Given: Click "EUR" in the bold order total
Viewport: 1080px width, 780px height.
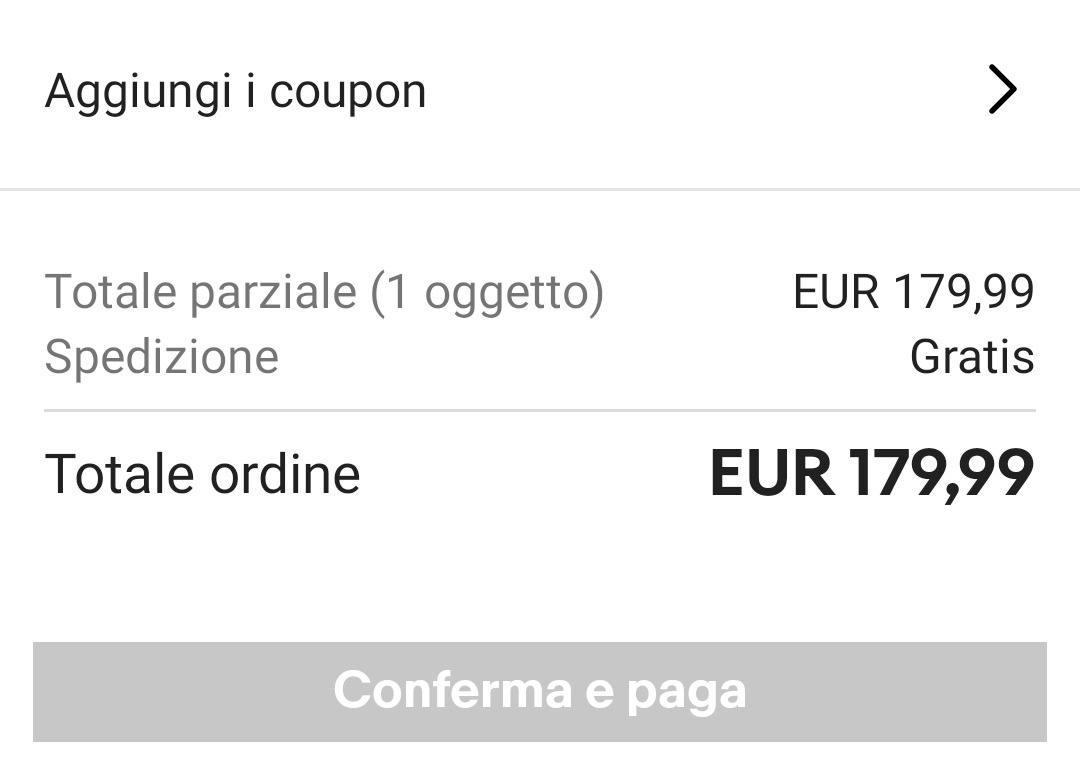Looking at the screenshot, I should pyautogui.click(x=771, y=474).
